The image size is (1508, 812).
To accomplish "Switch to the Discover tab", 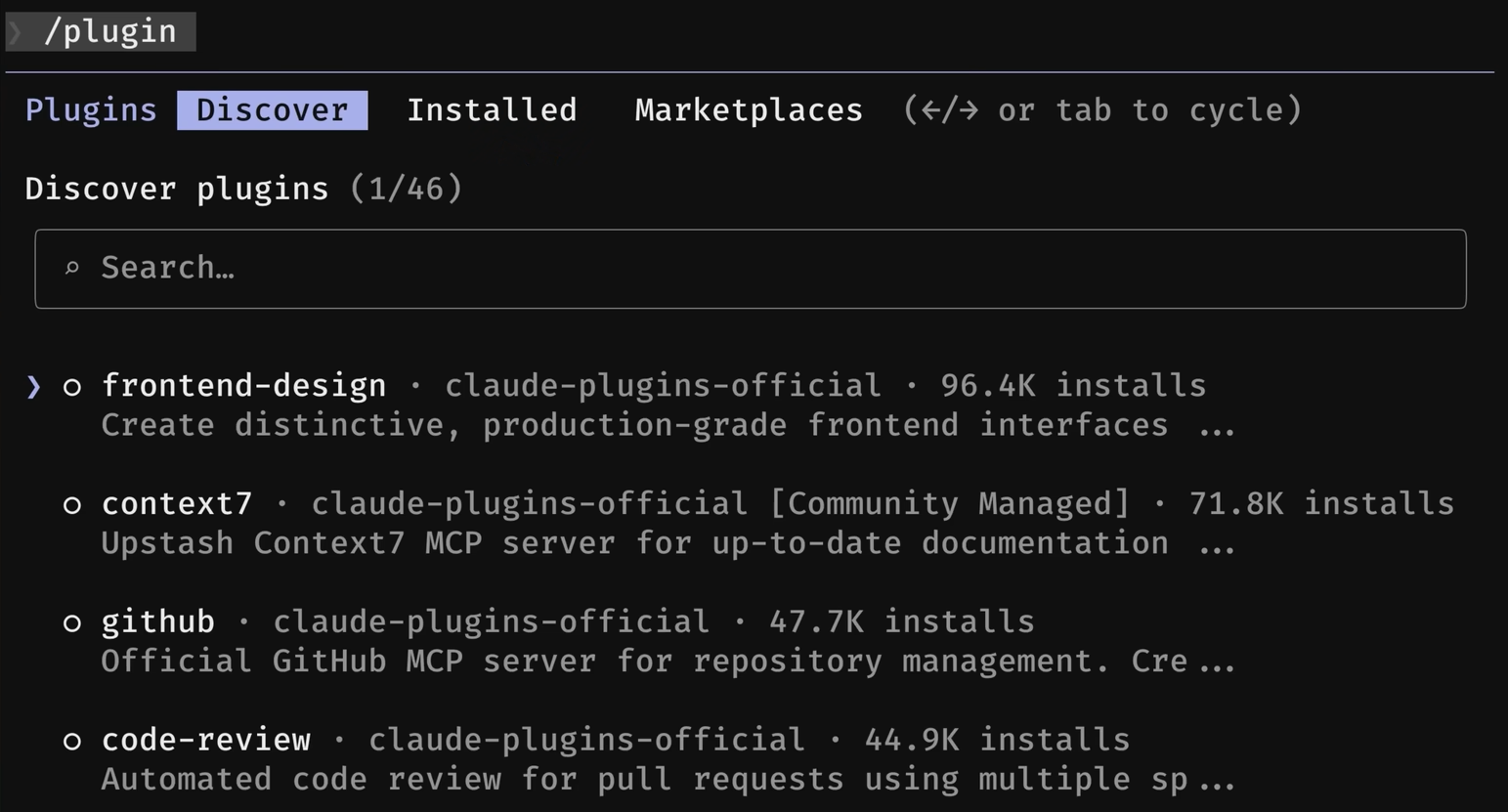I will (272, 109).
